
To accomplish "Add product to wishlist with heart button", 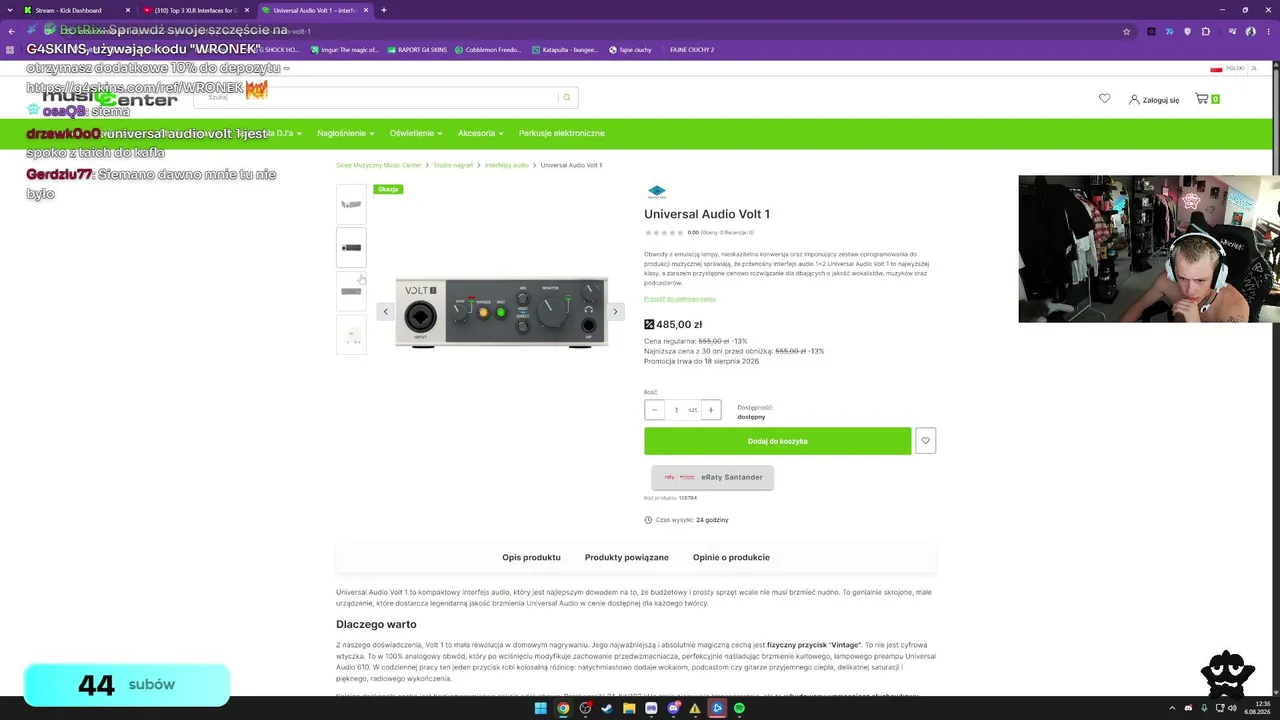I will pos(926,441).
